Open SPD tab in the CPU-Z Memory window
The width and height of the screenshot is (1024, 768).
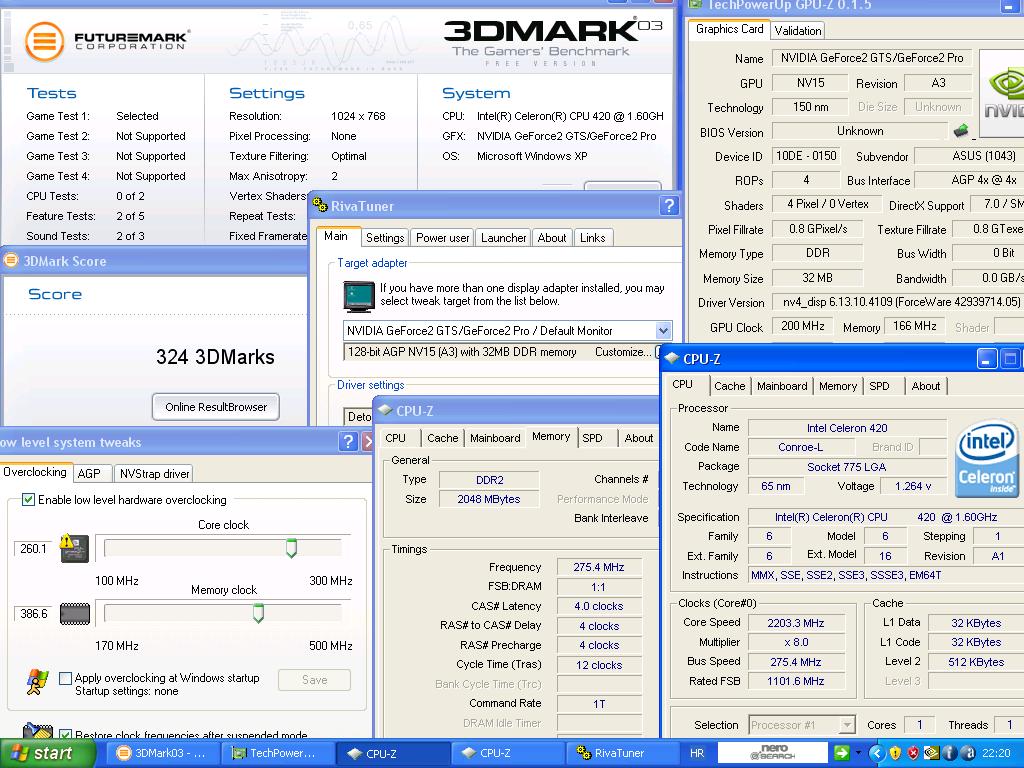pyautogui.click(x=592, y=438)
